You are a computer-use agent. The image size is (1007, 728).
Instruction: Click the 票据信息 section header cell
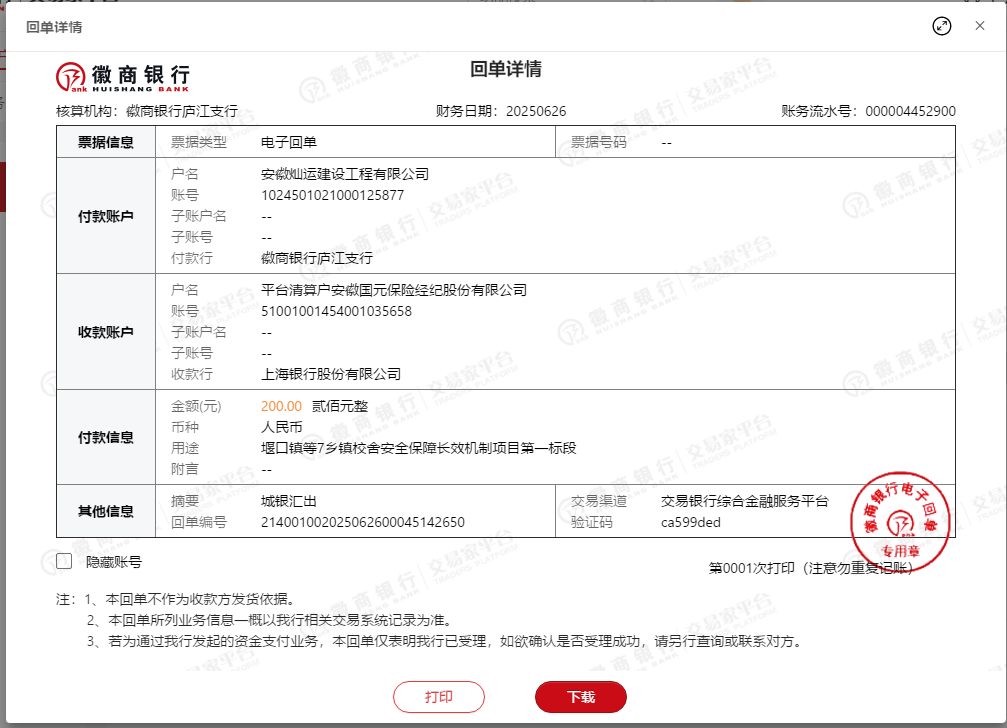106,142
